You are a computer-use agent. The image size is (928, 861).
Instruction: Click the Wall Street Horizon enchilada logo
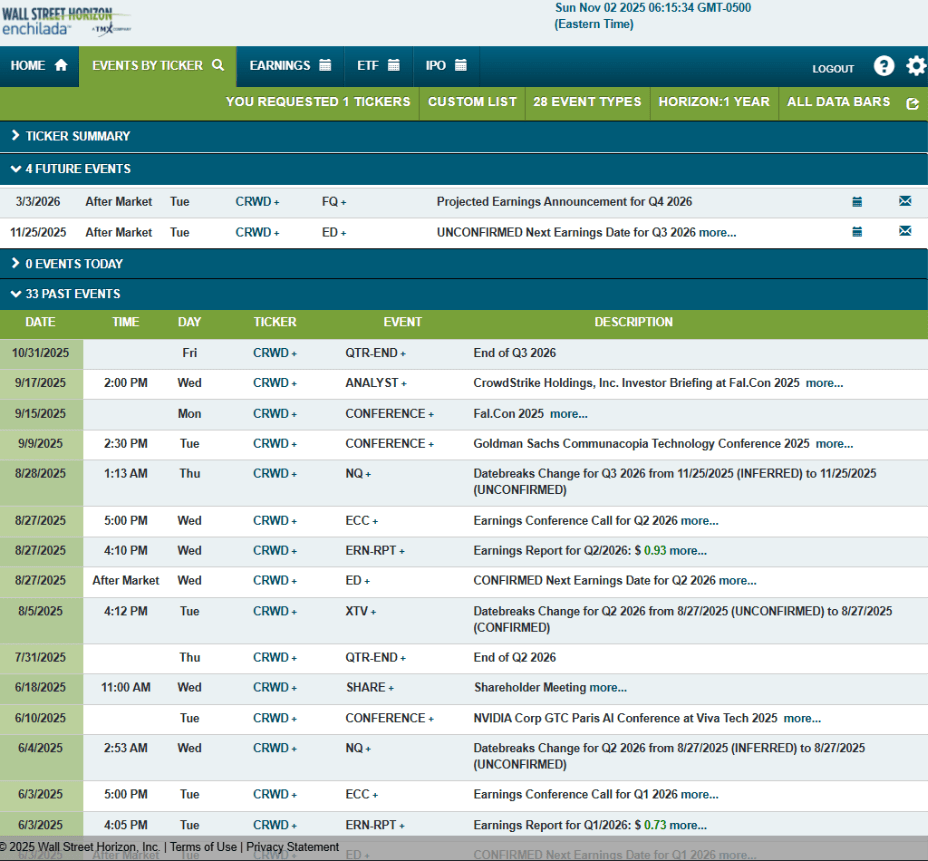point(70,22)
